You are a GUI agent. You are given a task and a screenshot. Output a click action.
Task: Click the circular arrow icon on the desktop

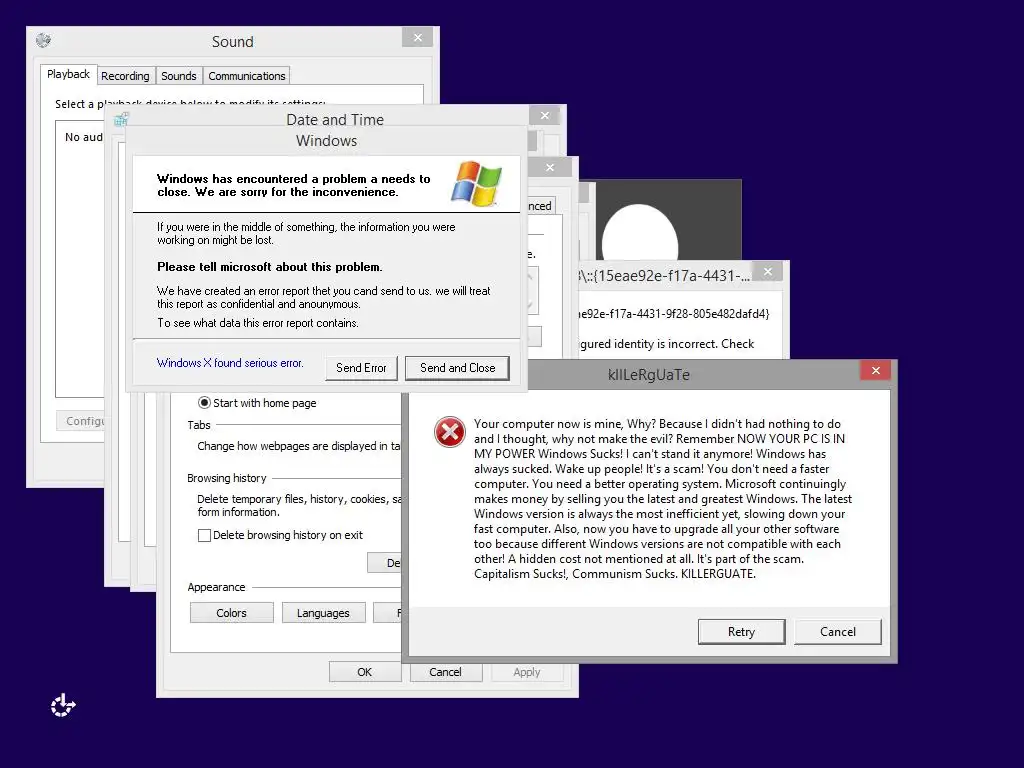tap(63, 705)
